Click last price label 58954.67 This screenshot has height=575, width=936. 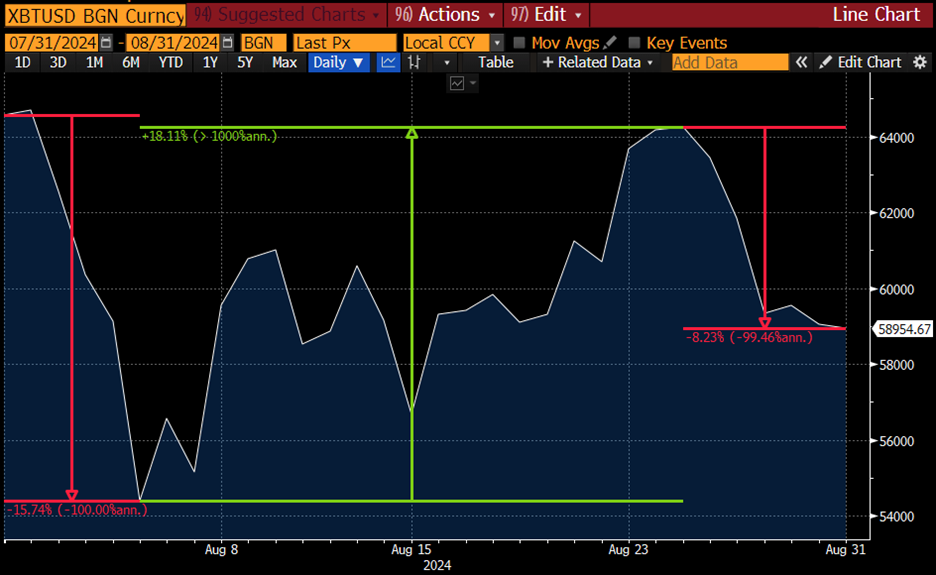pyautogui.click(x=904, y=329)
